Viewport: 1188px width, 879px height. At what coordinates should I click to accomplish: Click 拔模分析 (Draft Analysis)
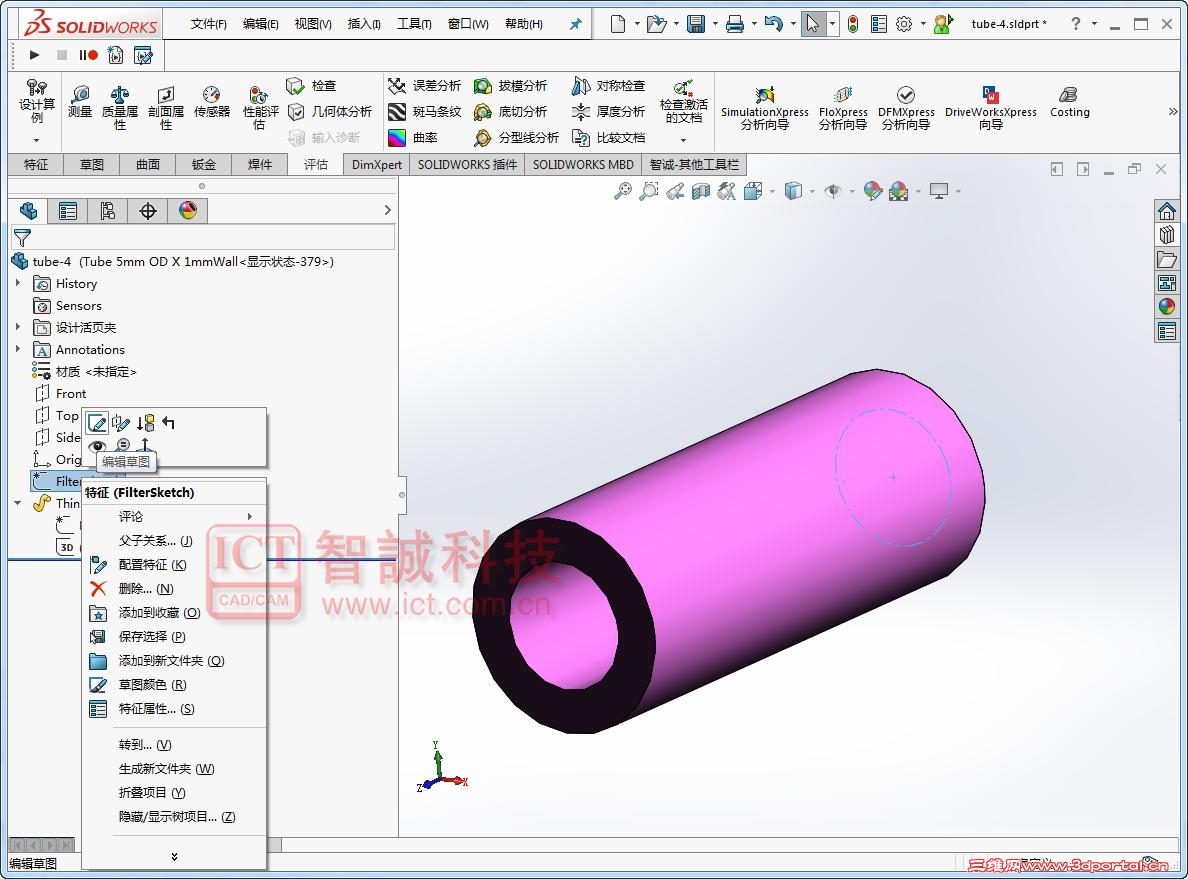[x=510, y=86]
